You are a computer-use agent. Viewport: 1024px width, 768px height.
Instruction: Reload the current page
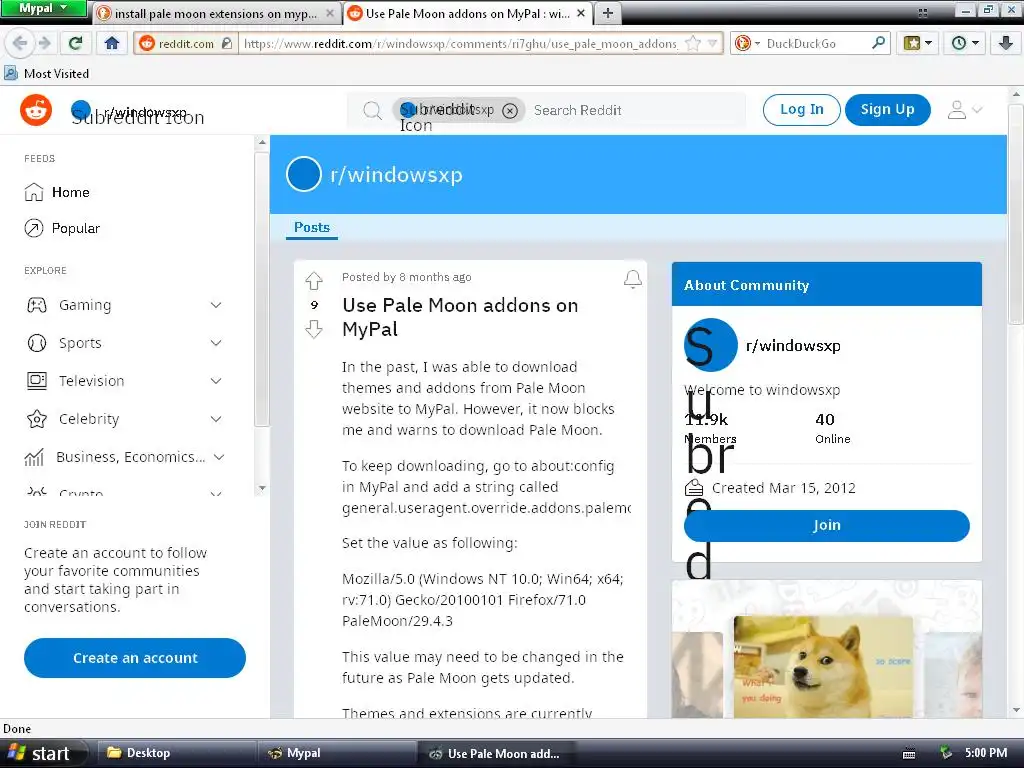(x=76, y=44)
